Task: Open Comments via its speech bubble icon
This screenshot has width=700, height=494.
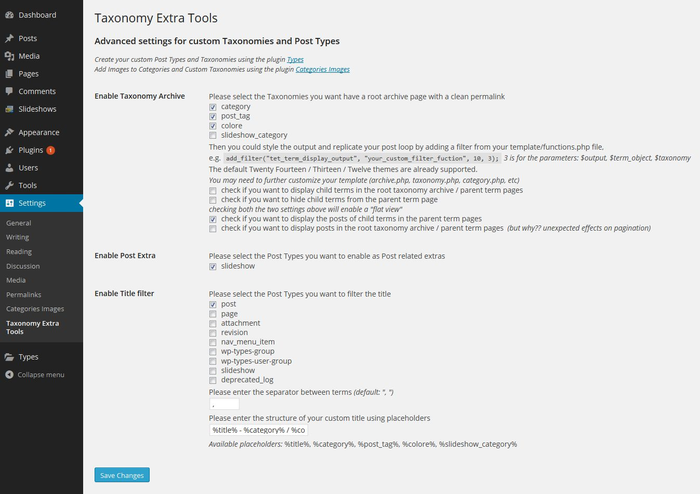Action: [x=9, y=91]
